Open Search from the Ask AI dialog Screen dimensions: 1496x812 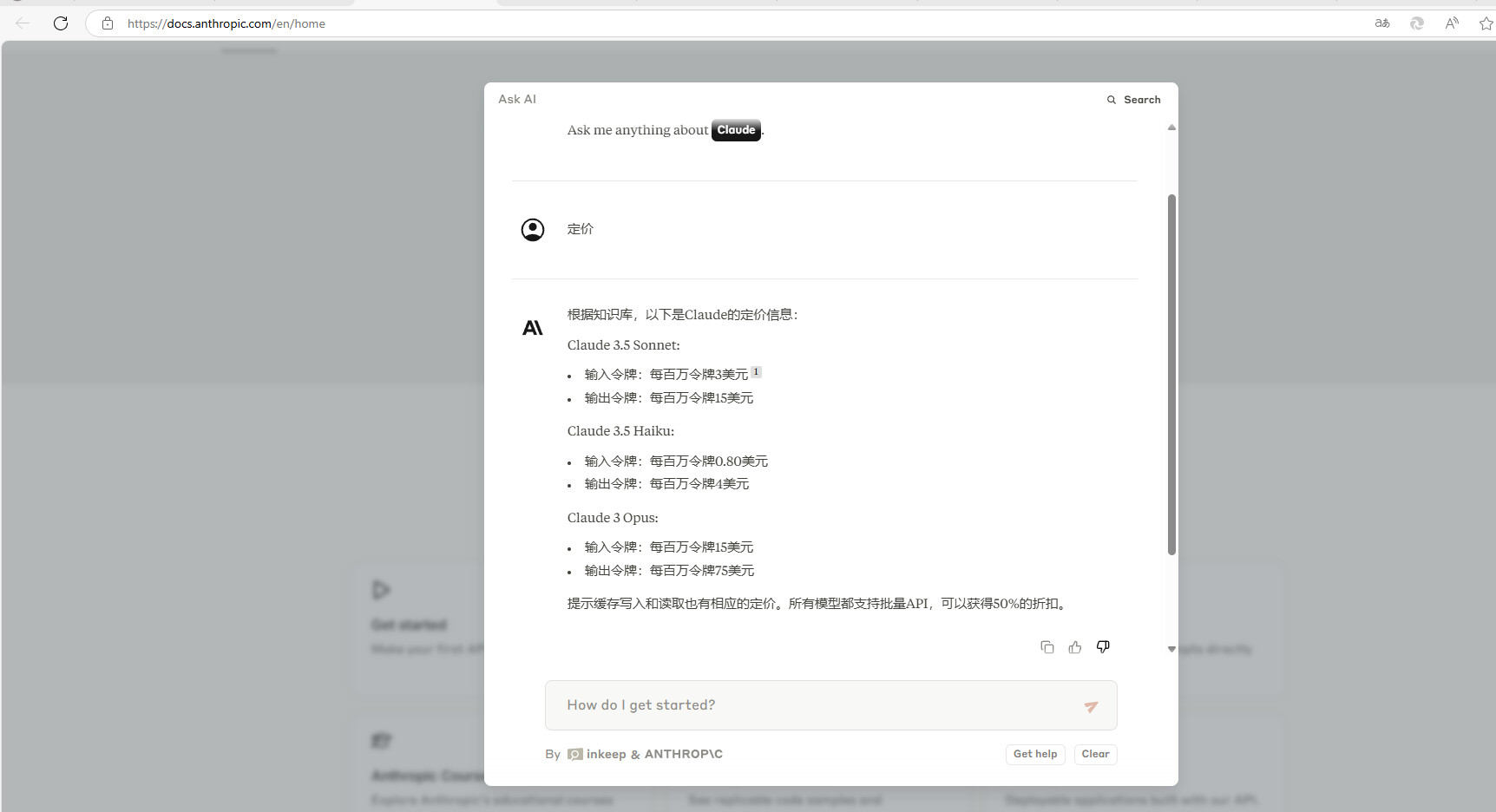tap(1133, 99)
